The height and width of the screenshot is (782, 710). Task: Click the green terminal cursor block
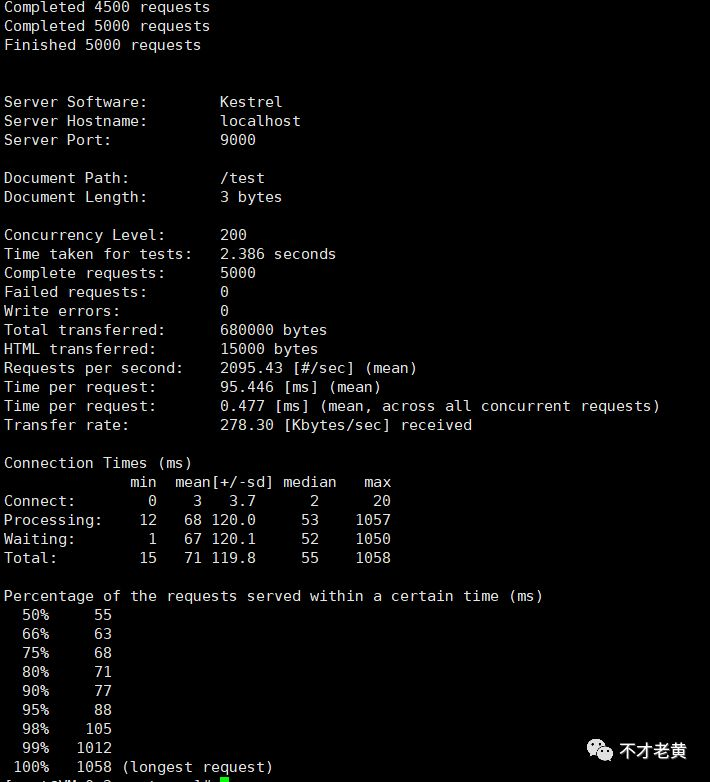pyautogui.click(x=224, y=779)
